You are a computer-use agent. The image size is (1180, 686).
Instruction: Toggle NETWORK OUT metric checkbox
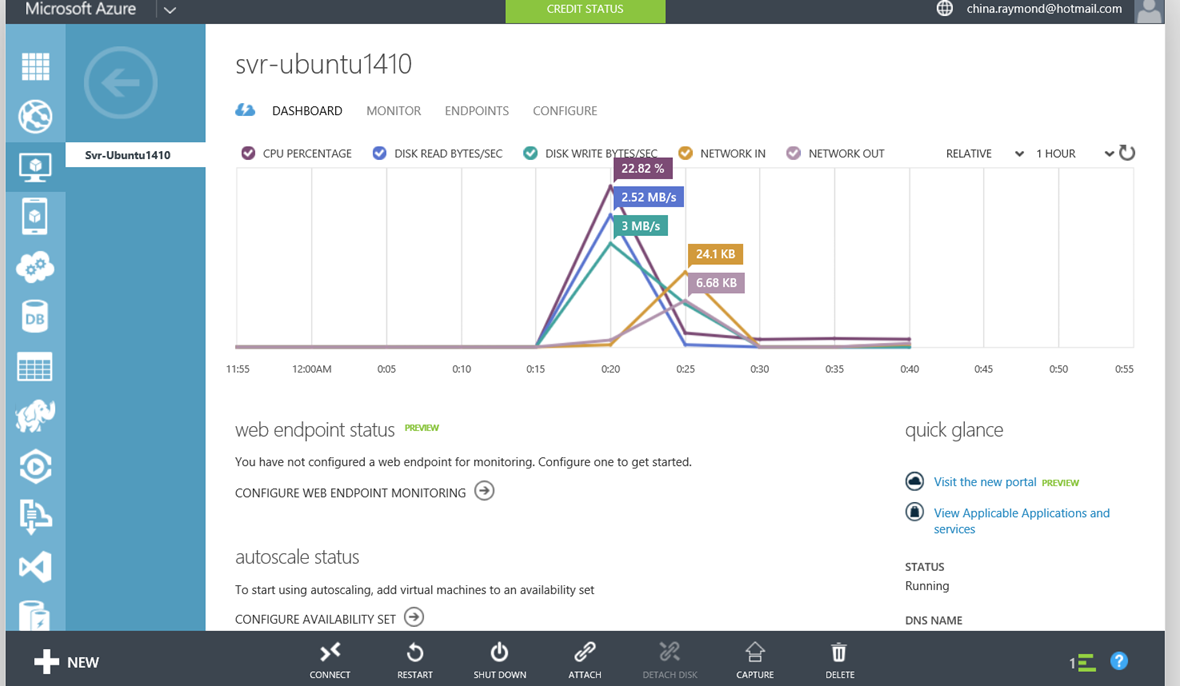click(x=793, y=153)
